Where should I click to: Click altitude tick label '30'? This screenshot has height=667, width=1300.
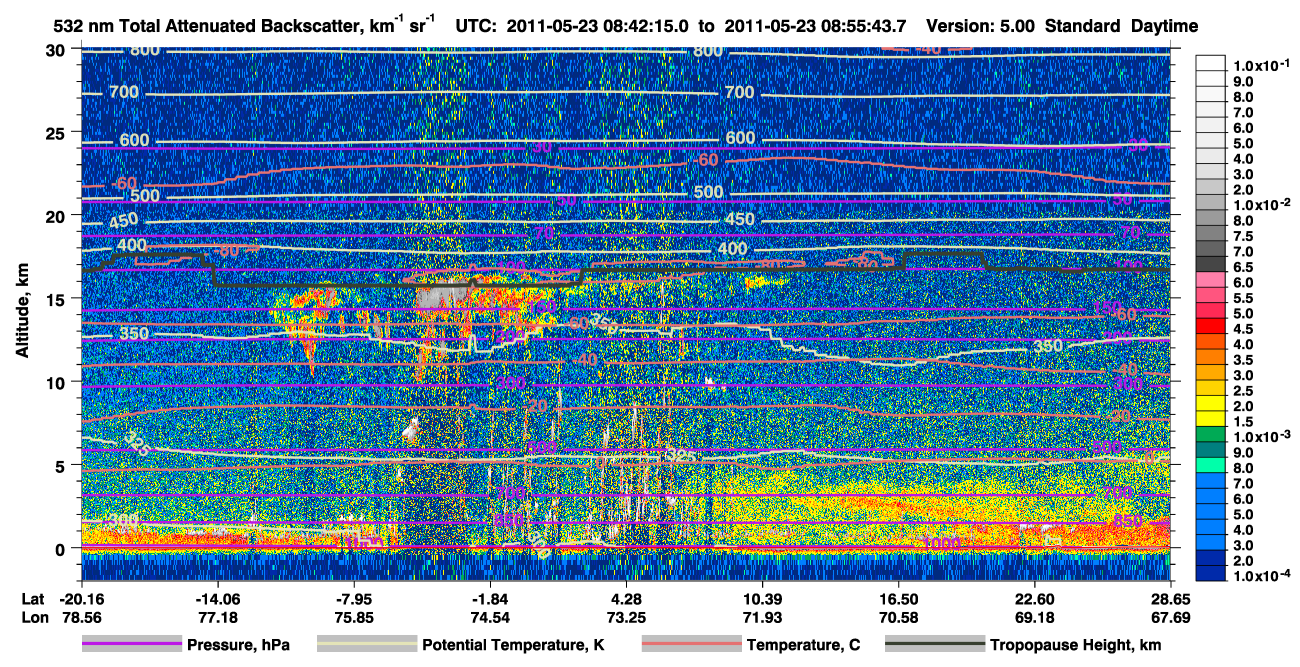point(58,49)
